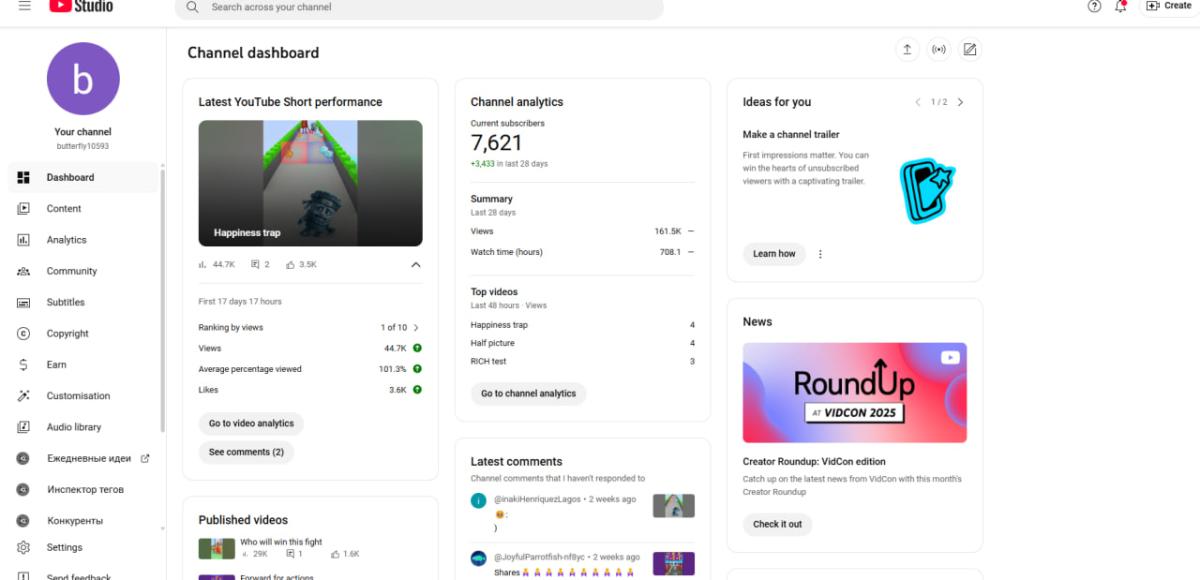The height and width of the screenshot is (580, 1200).
Task: Open the Happiness trap Short thumbnail
Action: (x=310, y=183)
